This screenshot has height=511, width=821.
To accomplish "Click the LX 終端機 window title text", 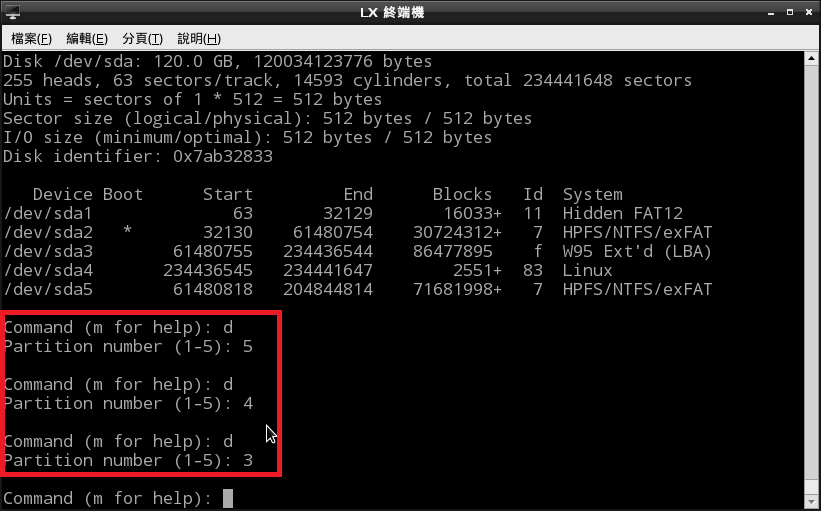I will [x=410, y=12].
